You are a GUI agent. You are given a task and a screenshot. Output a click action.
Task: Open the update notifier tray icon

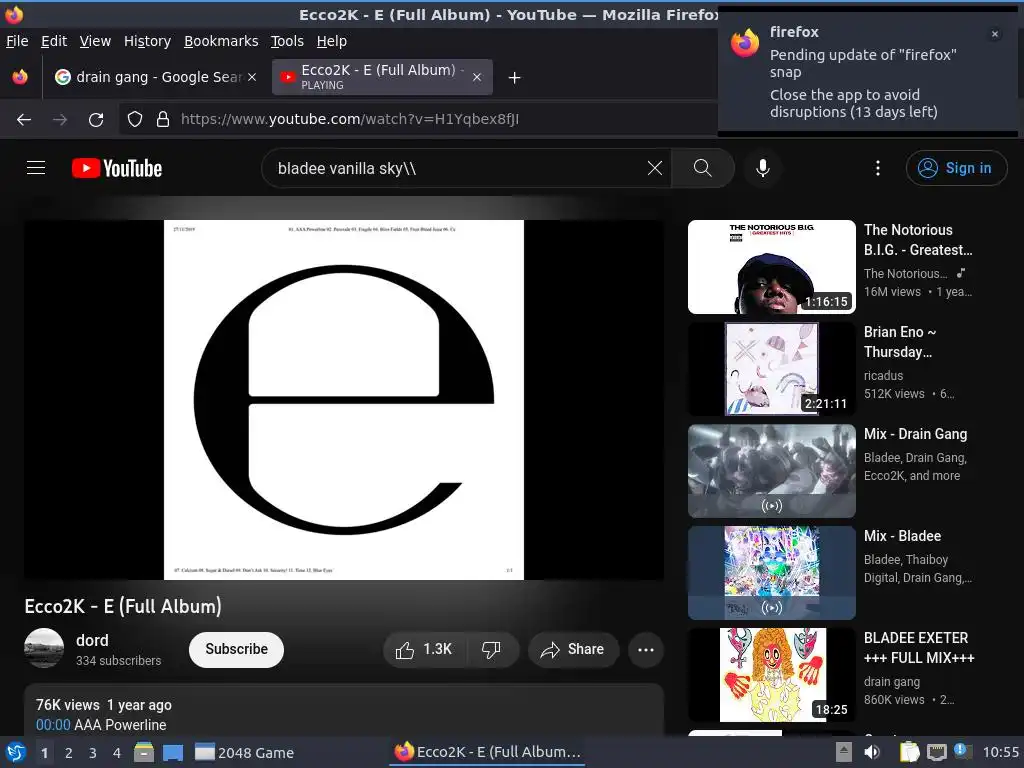coord(963,751)
